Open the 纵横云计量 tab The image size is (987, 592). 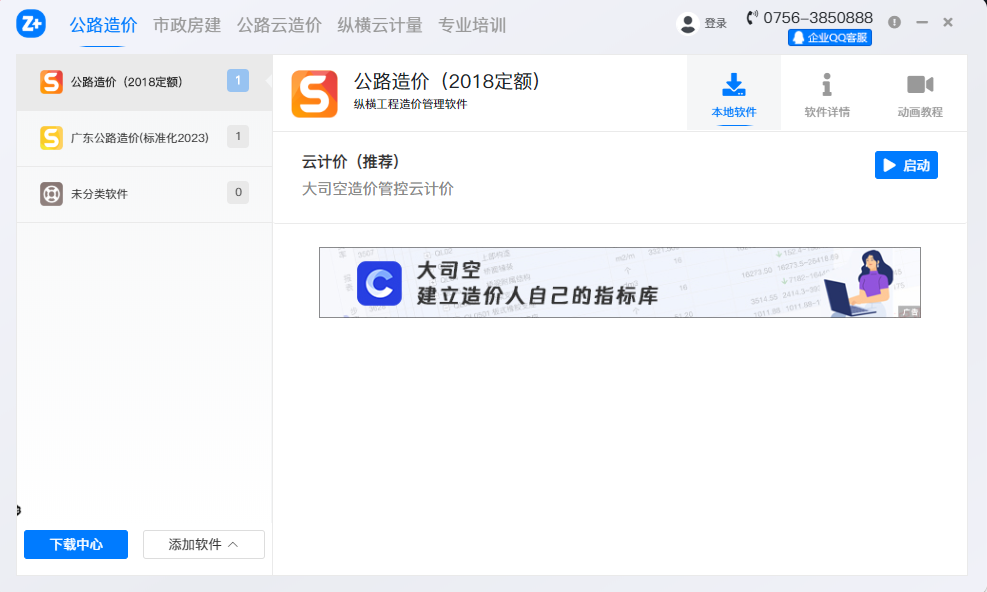point(380,25)
